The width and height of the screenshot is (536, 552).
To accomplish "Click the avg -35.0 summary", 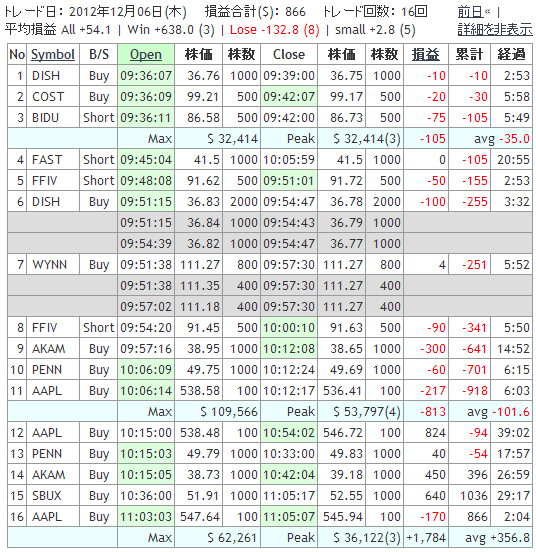I will coord(502,139).
